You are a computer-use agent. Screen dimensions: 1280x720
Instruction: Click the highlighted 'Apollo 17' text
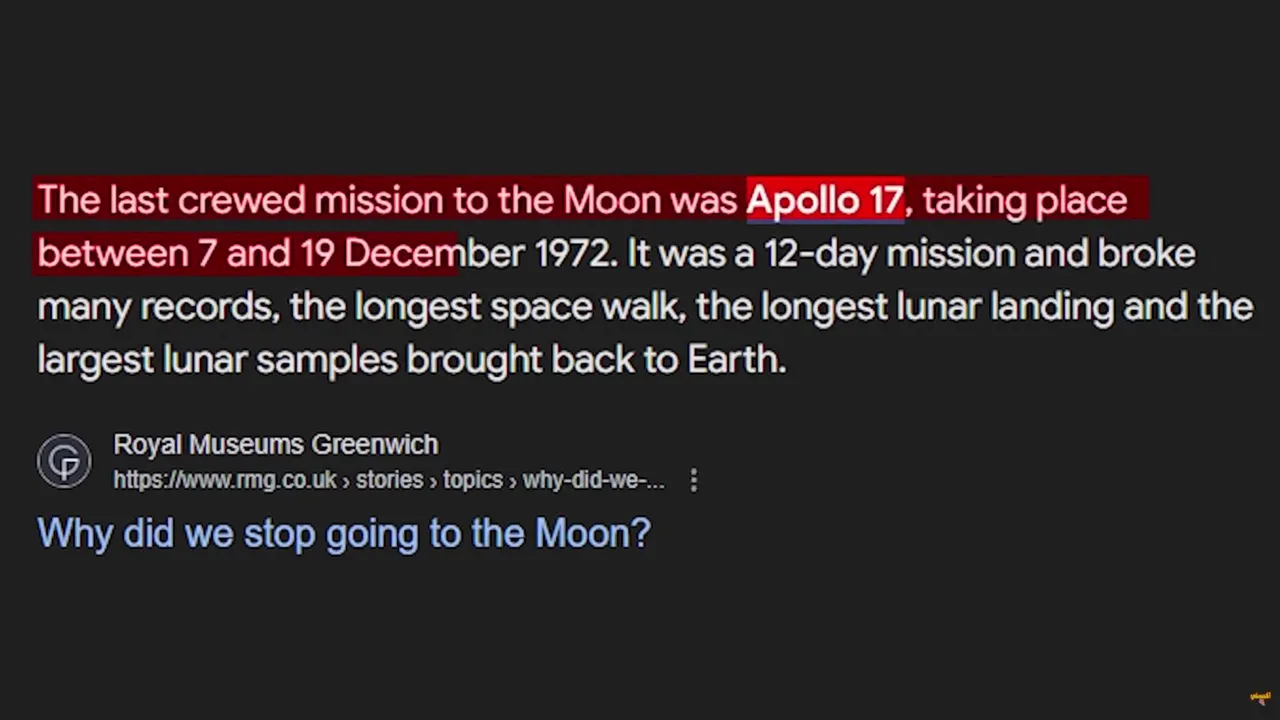coord(825,200)
